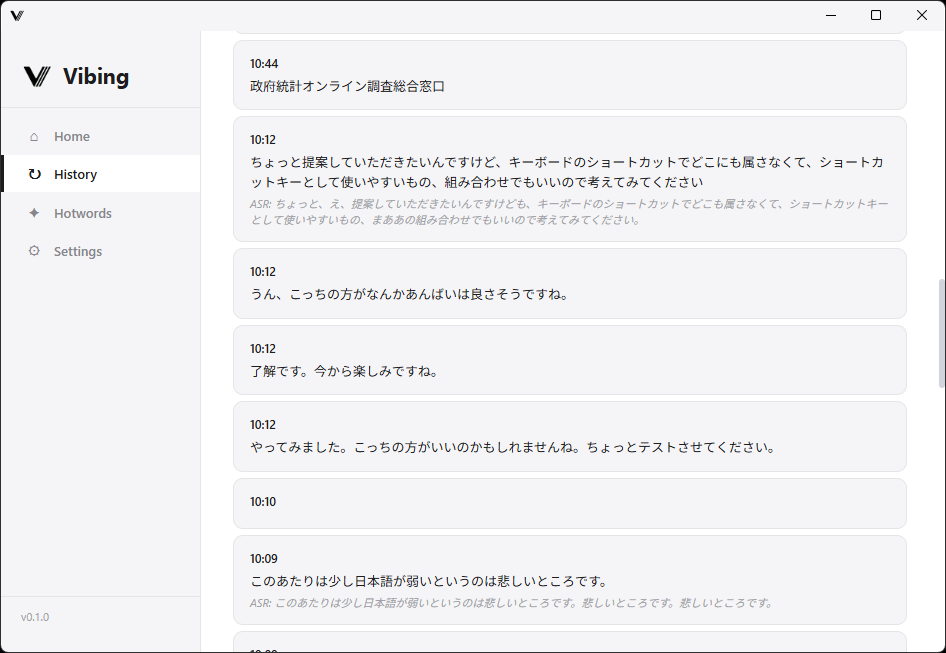Select the 10:12 entry starting with うん

(x=570, y=283)
